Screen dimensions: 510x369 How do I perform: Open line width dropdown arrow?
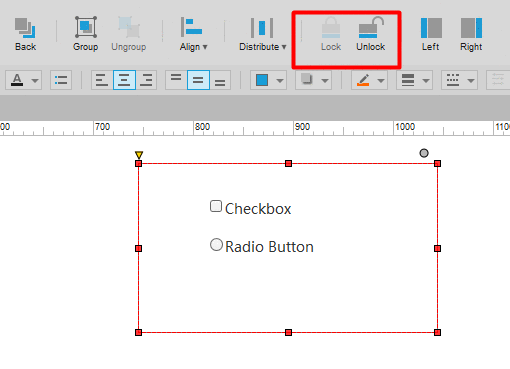[426, 80]
